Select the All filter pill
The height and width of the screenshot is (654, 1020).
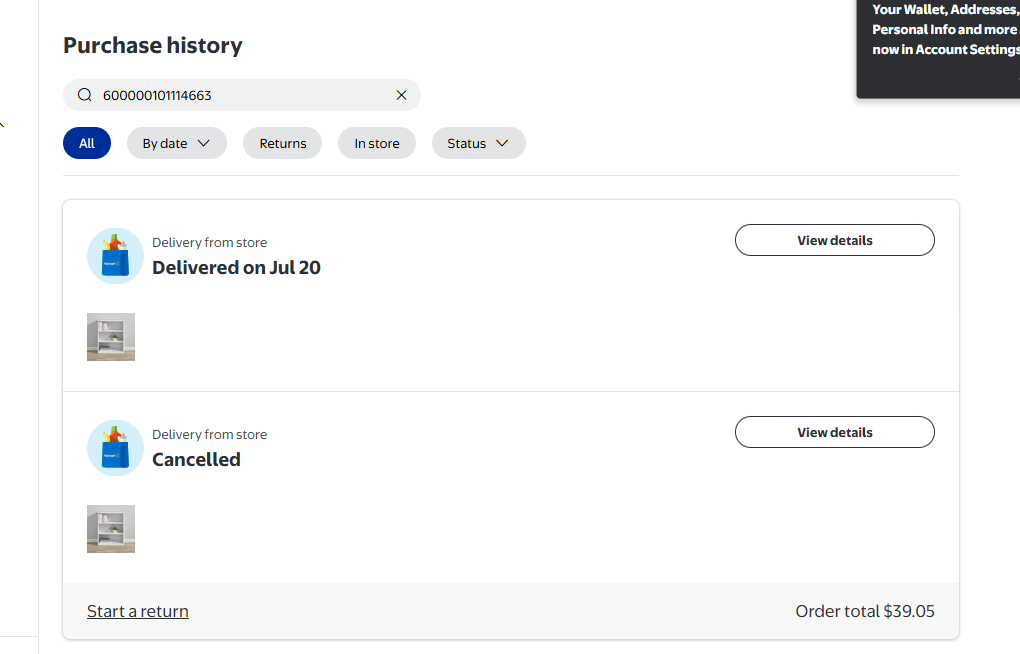[x=87, y=143]
